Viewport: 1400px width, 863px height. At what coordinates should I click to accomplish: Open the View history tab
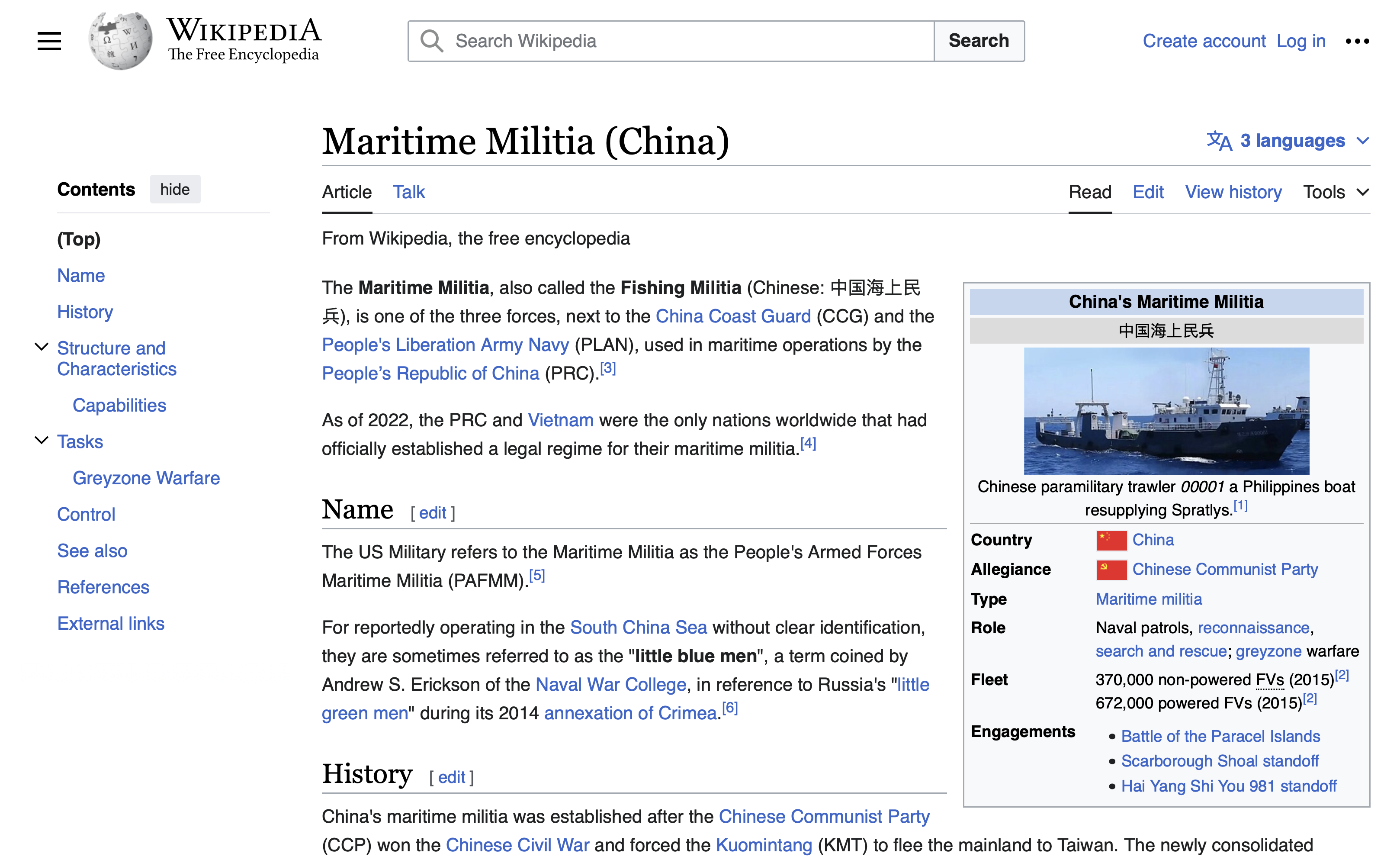click(1233, 192)
